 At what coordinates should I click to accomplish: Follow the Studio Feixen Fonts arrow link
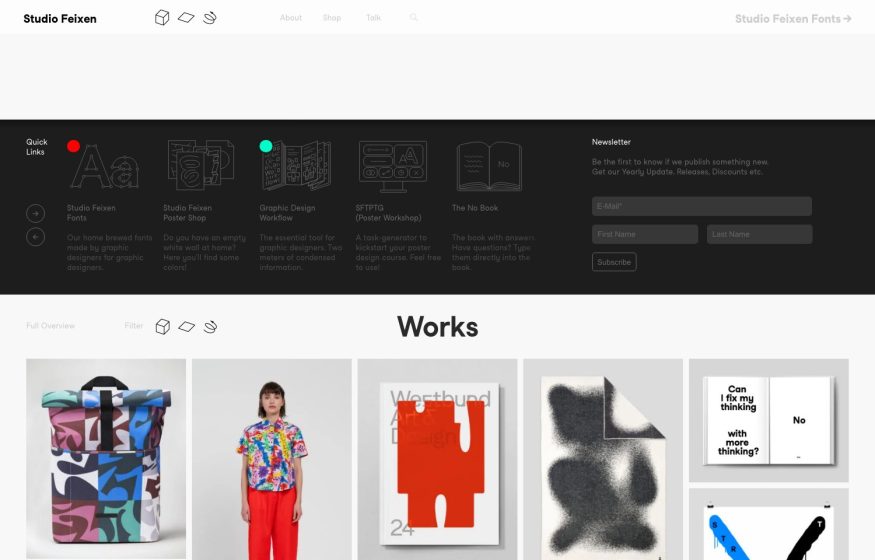click(793, 18)
